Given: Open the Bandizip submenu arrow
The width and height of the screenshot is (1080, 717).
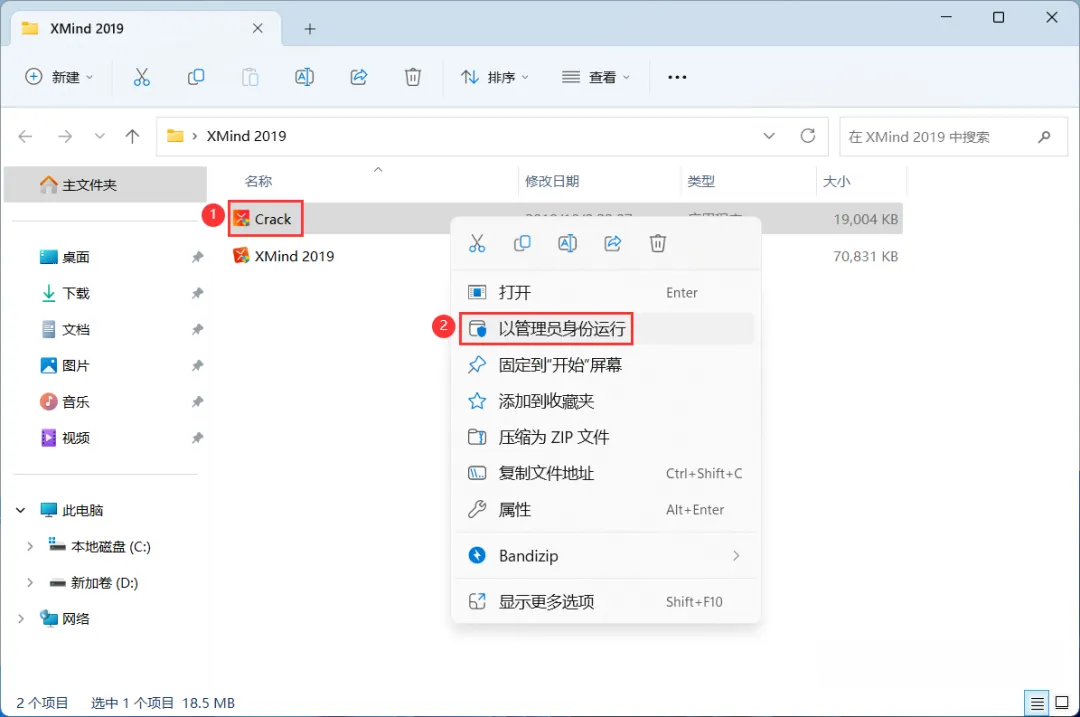Looking at the screenshot, I should pos(736,556).
